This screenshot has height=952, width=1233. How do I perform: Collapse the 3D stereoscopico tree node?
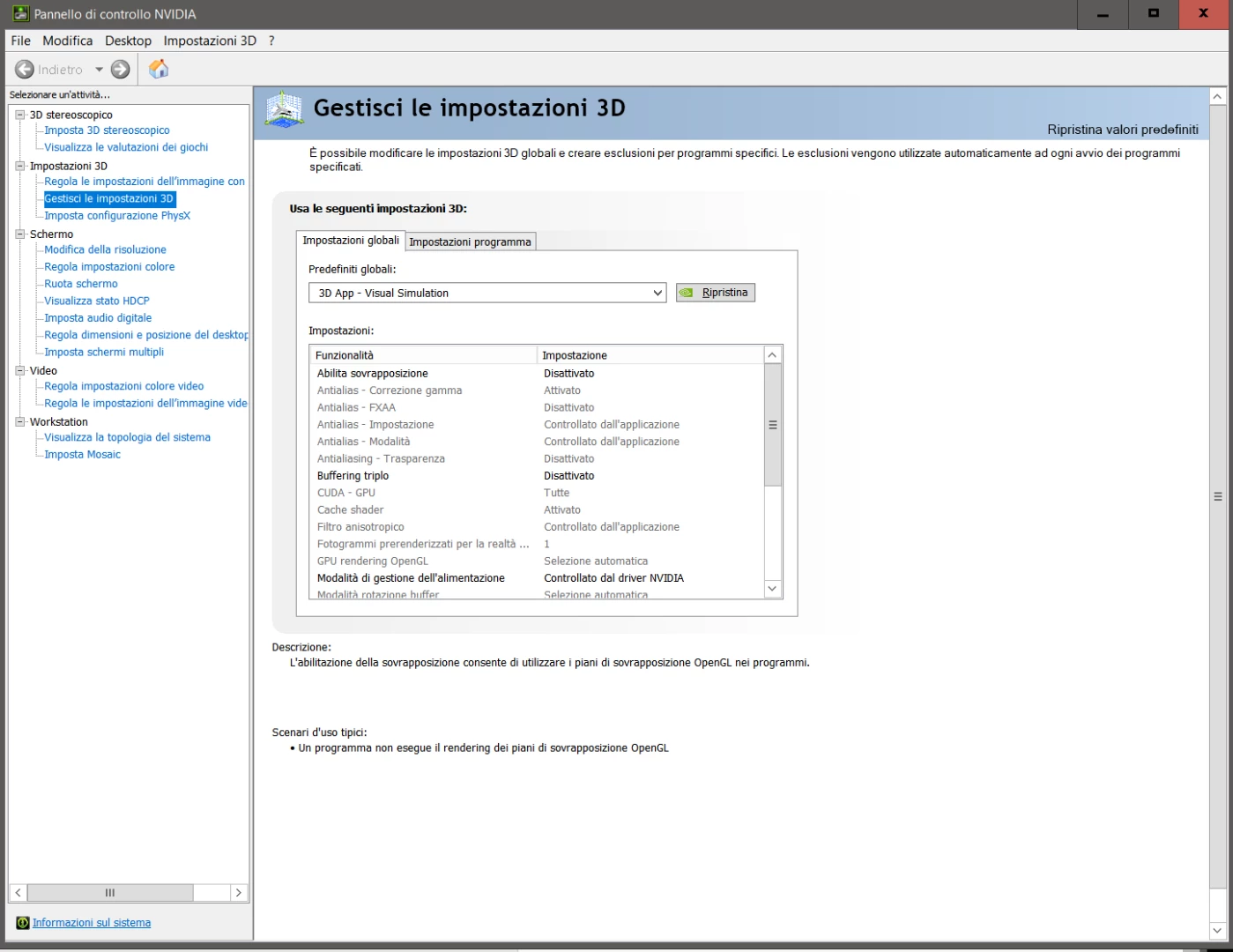(20, 115)
